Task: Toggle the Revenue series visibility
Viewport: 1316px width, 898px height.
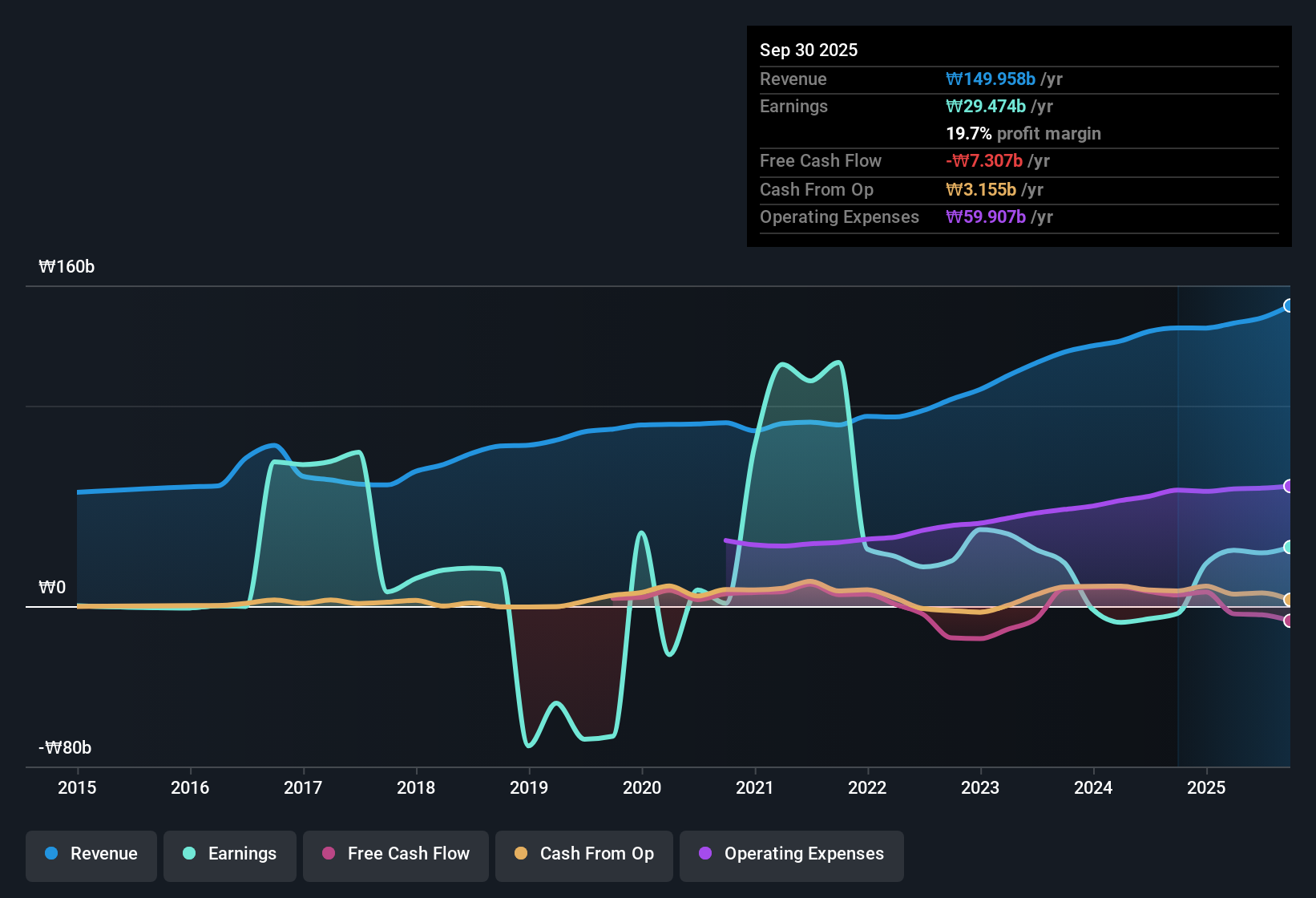Action: click(x=91, y=854)
